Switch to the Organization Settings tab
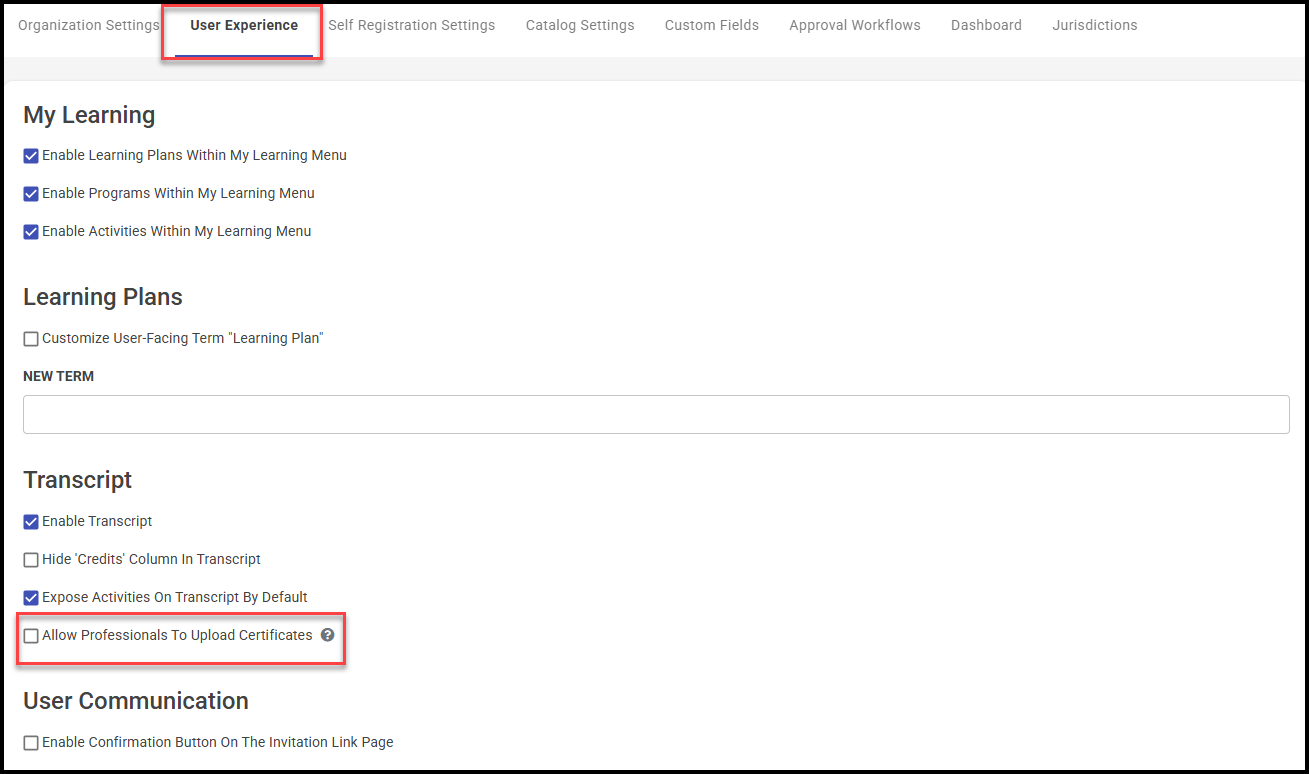 tap(88, 25)
